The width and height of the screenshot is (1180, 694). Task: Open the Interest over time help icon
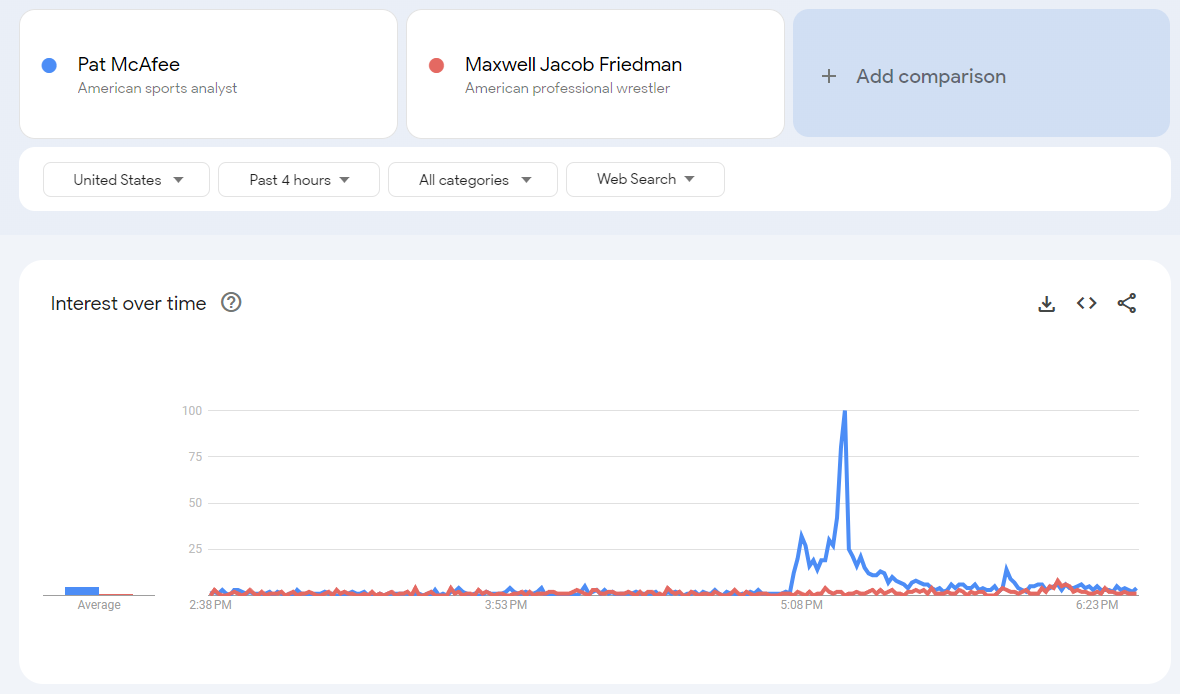231,302
